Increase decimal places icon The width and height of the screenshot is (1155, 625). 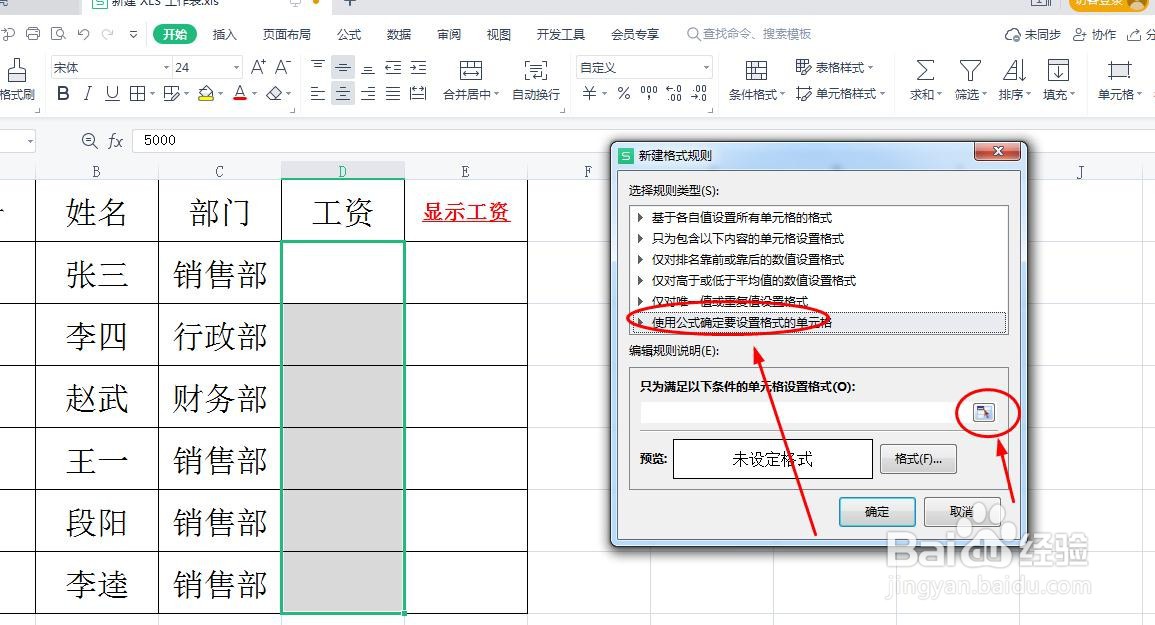tap(674, 94)
